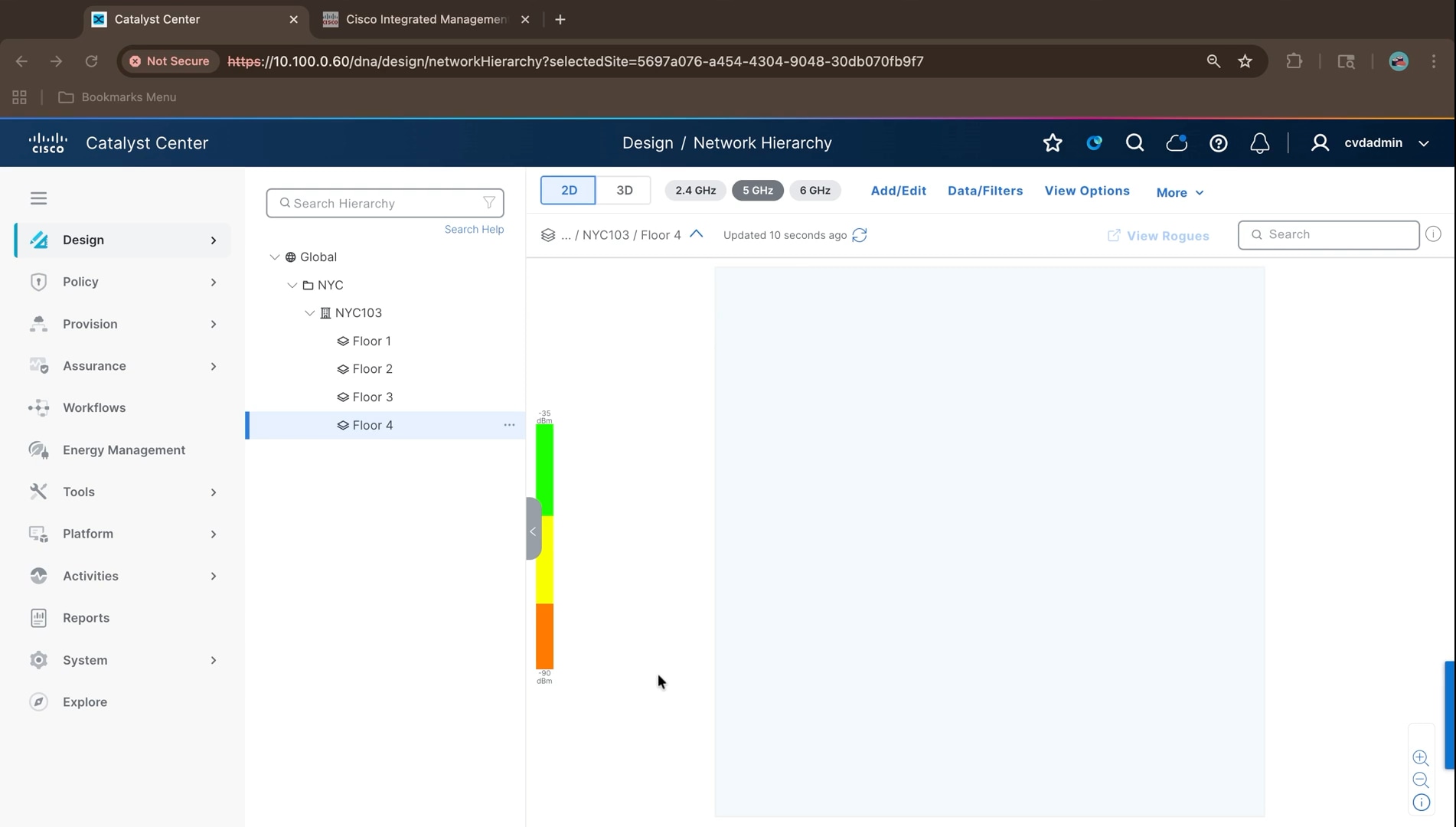Open the Assurance menu
1456x827 pixels.
[x=122, y=366]
